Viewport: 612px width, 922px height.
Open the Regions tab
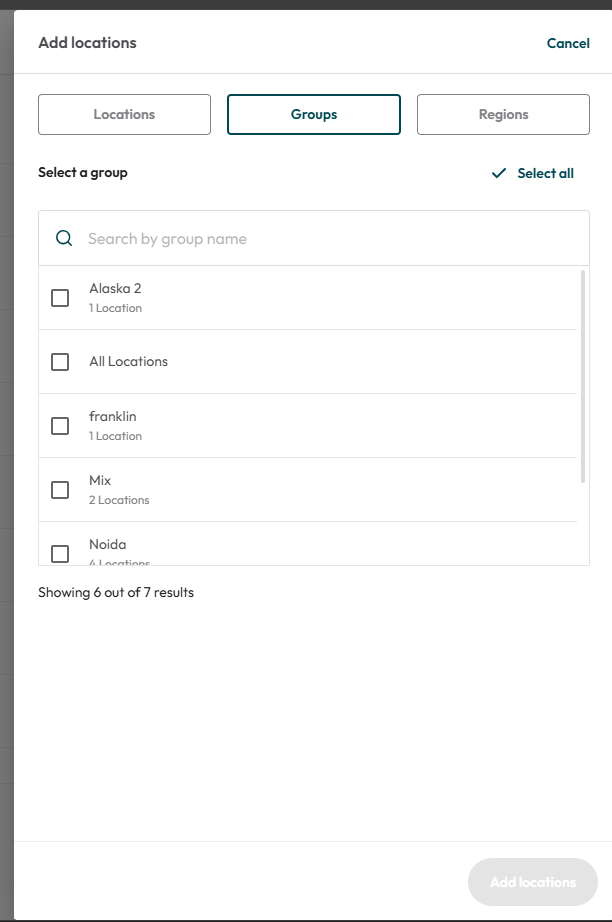click(x=503, y=115)
